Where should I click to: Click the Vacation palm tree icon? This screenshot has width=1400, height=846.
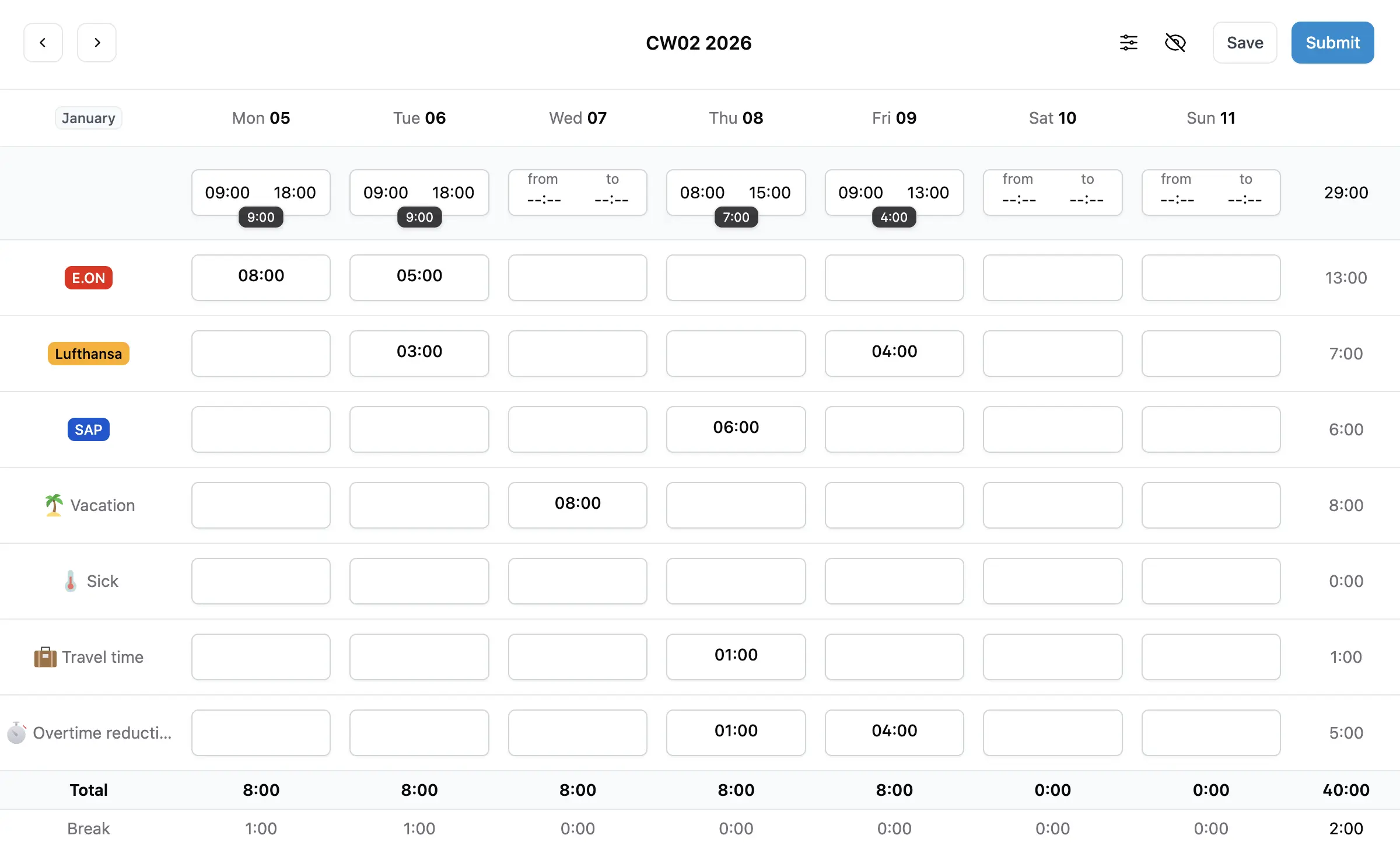(54, 505)
